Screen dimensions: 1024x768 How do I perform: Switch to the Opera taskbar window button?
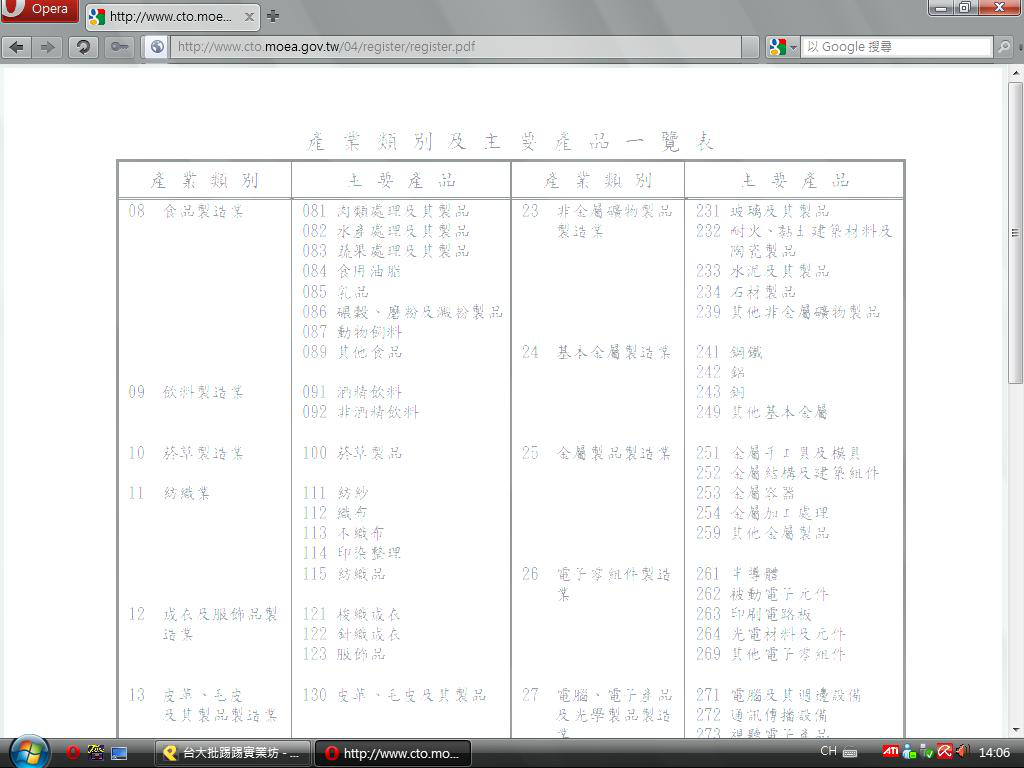coord(393,753)
